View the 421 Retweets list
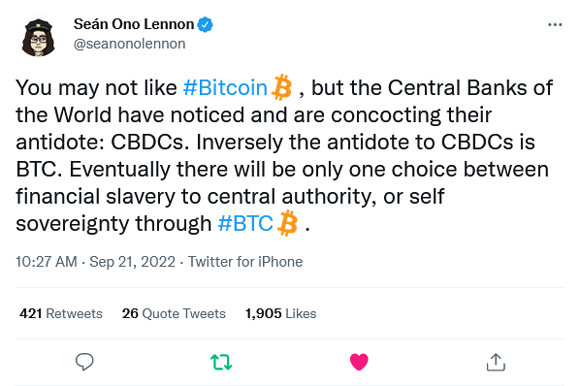Viewport: 580px width, 386px height. tap(61, 314)
